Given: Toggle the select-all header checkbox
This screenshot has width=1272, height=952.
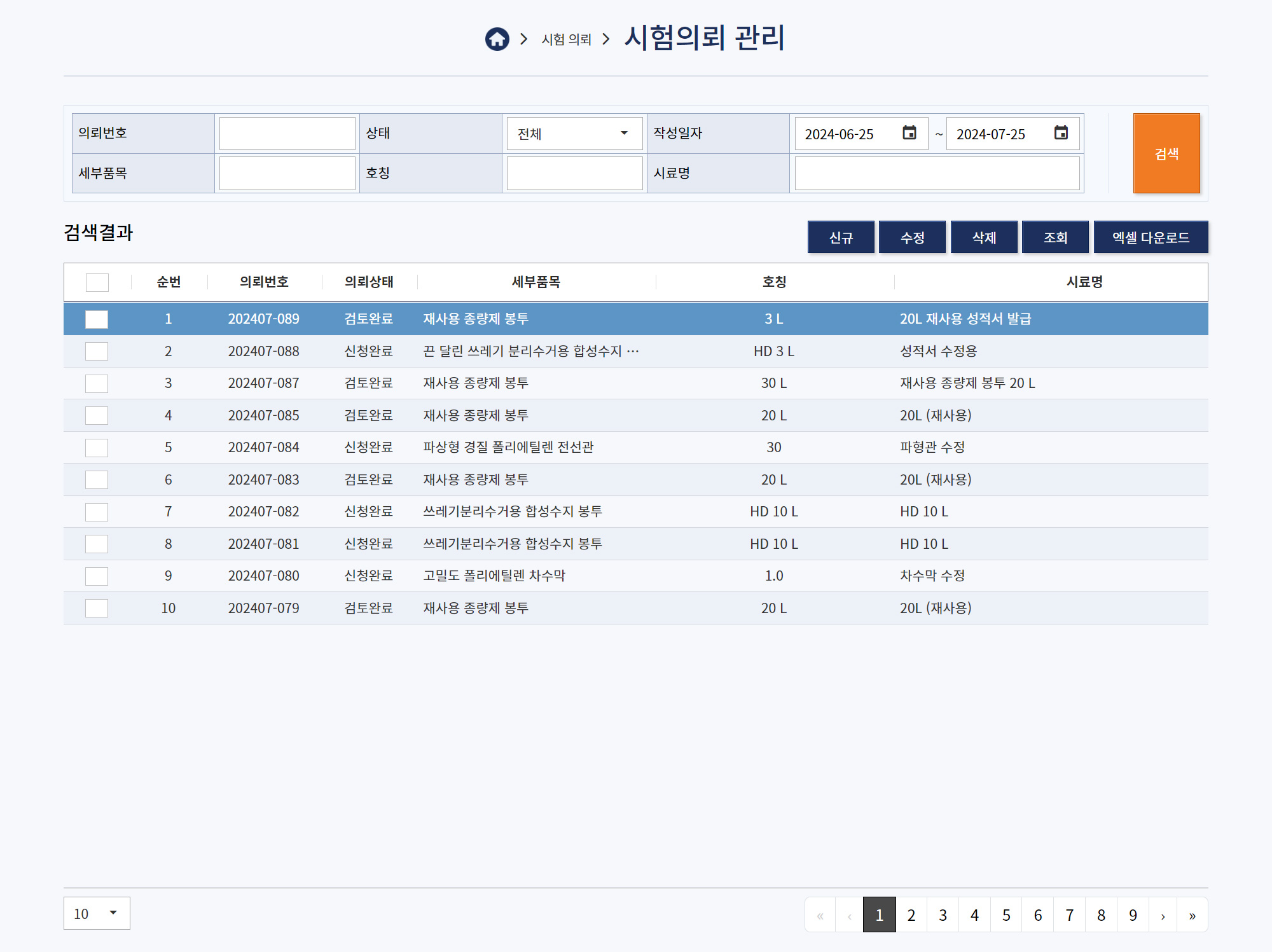Looking at the screenshot, I should (x=97, y=282).
